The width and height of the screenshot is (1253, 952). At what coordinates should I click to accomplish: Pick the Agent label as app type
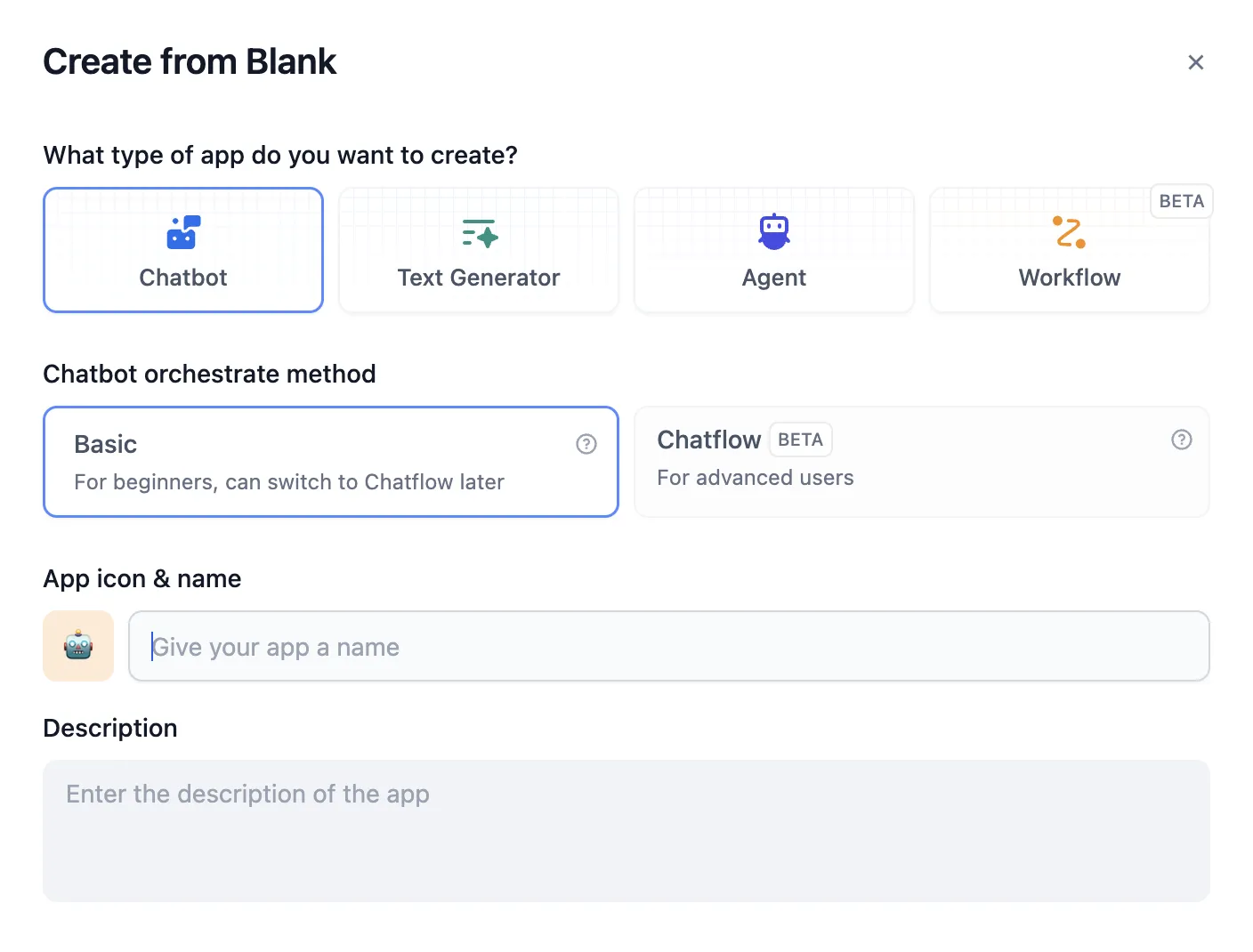(774, 278)
